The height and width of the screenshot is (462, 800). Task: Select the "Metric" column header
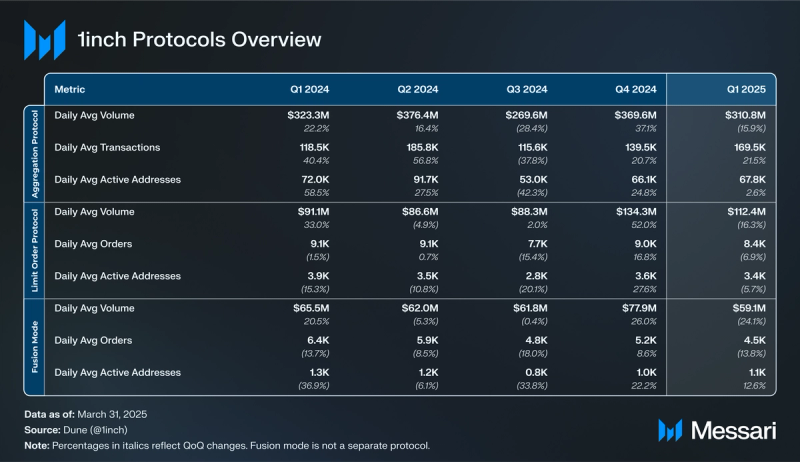click(70, 89)
